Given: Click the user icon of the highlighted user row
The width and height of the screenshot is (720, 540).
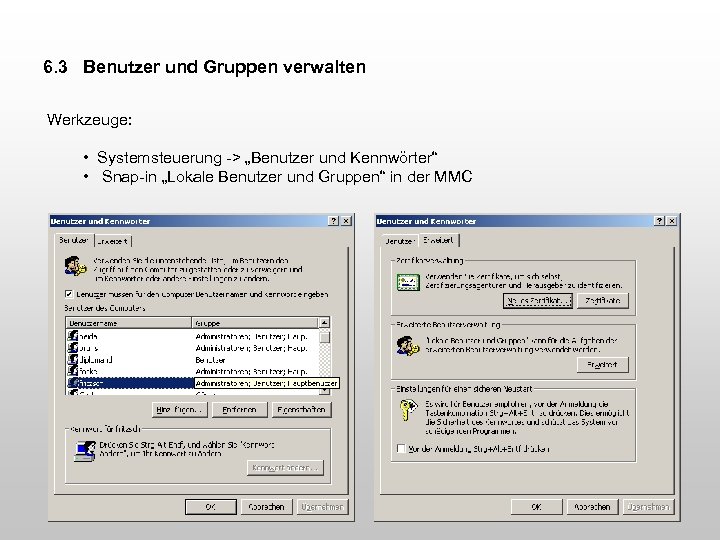Looking at the screenshot, I should pos(73,382).
